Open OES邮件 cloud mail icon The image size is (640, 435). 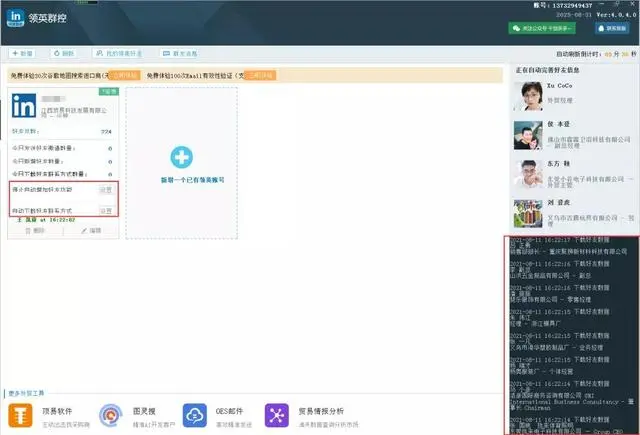tap(194, 415)
